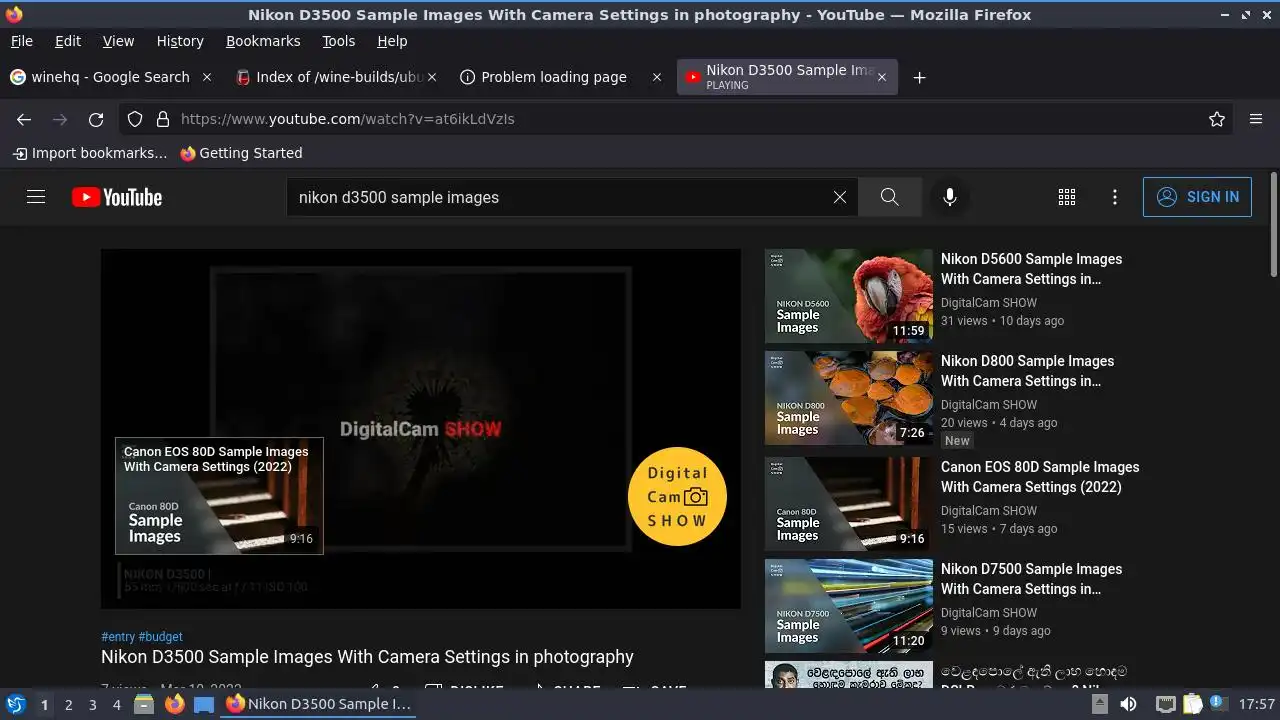The width and height of the screenshot is (1280, 720).
Task: Click Import bookmarks toolbar item
Action: click(x=90, y=153)
